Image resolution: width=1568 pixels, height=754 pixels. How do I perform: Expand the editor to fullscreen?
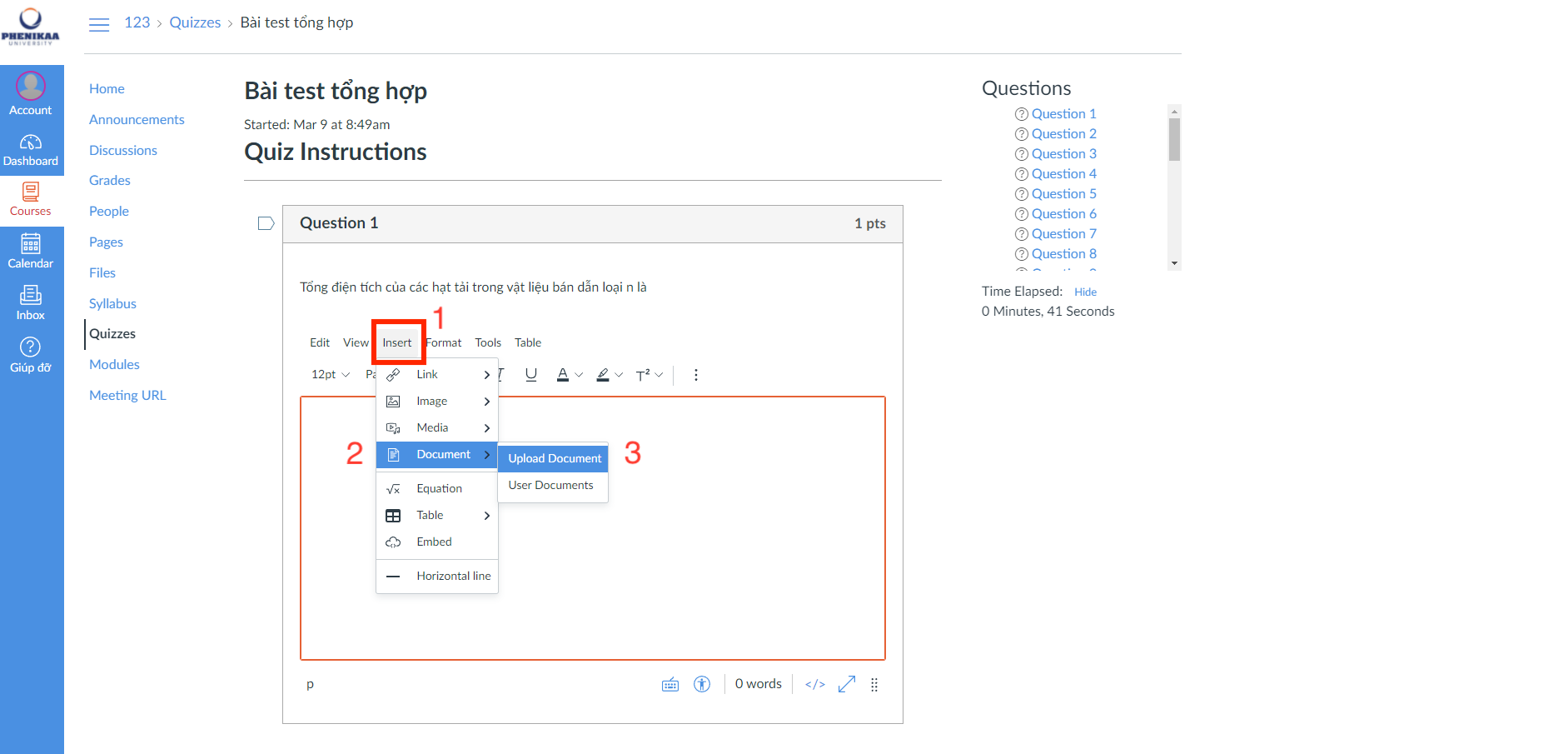click(x=847, y=684)
